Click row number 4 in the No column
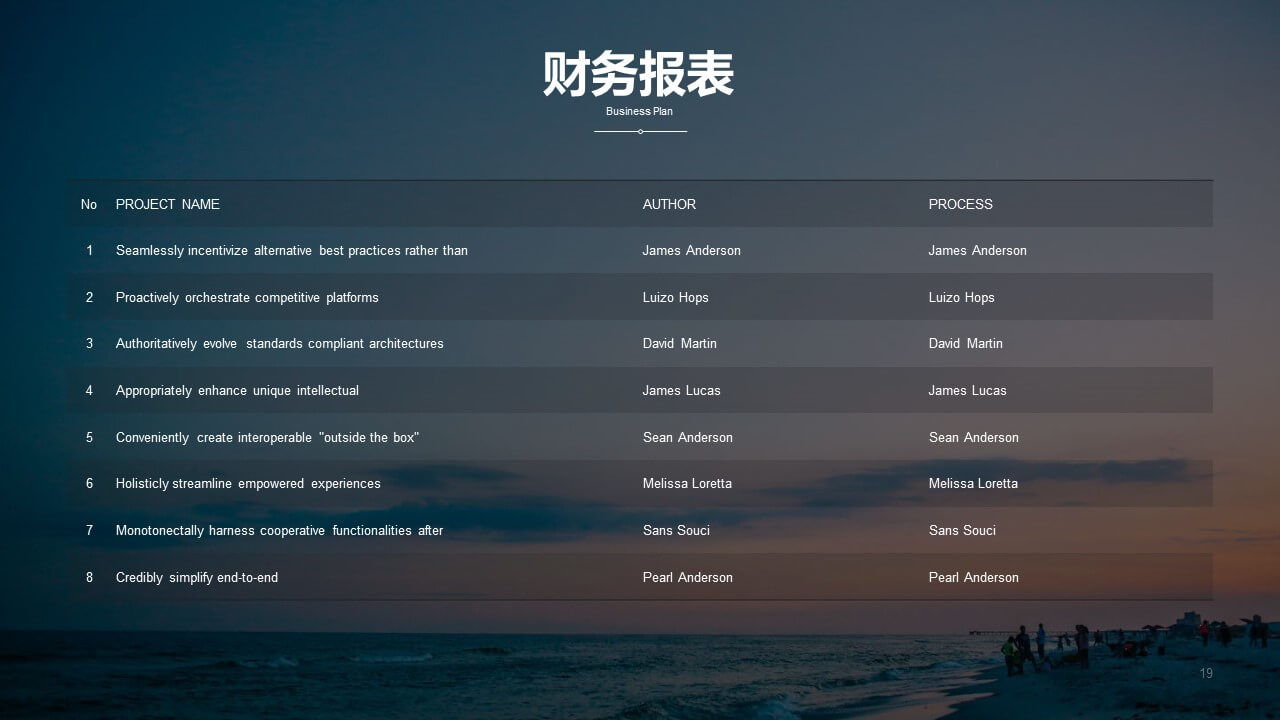 pyautogui.click(x=89, y=390)
